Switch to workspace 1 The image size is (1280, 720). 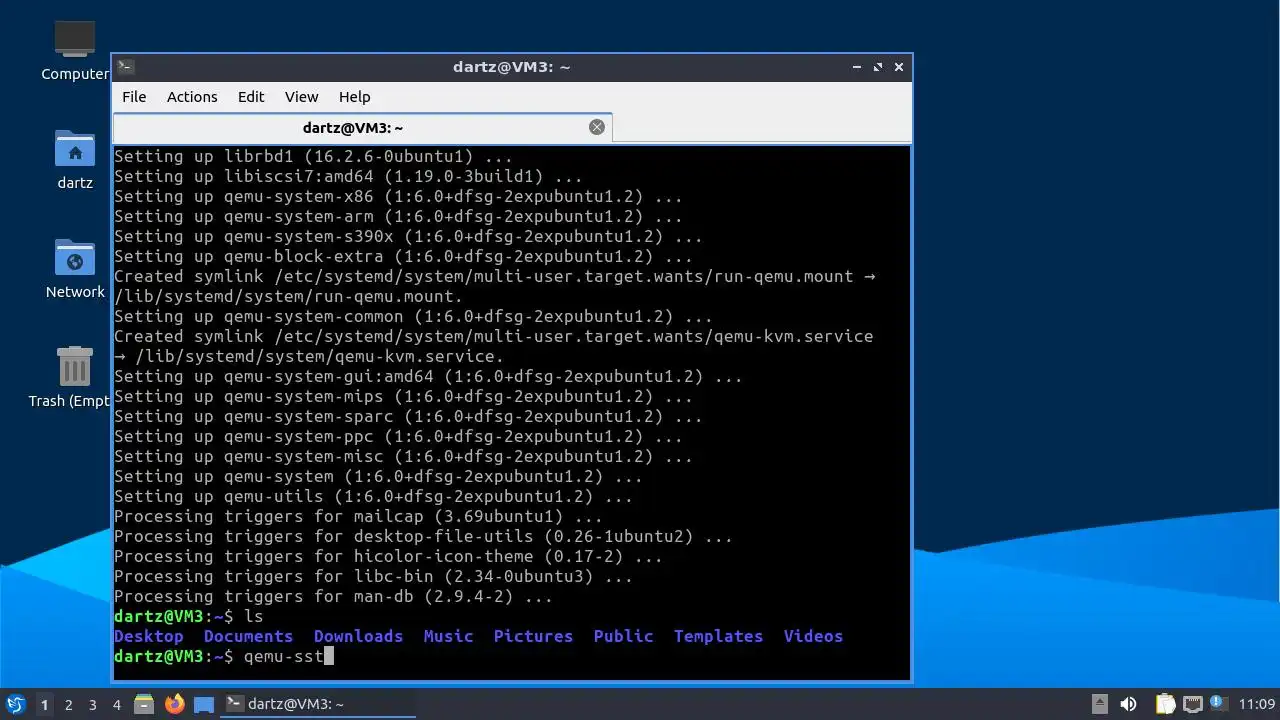tap(44, 704)
